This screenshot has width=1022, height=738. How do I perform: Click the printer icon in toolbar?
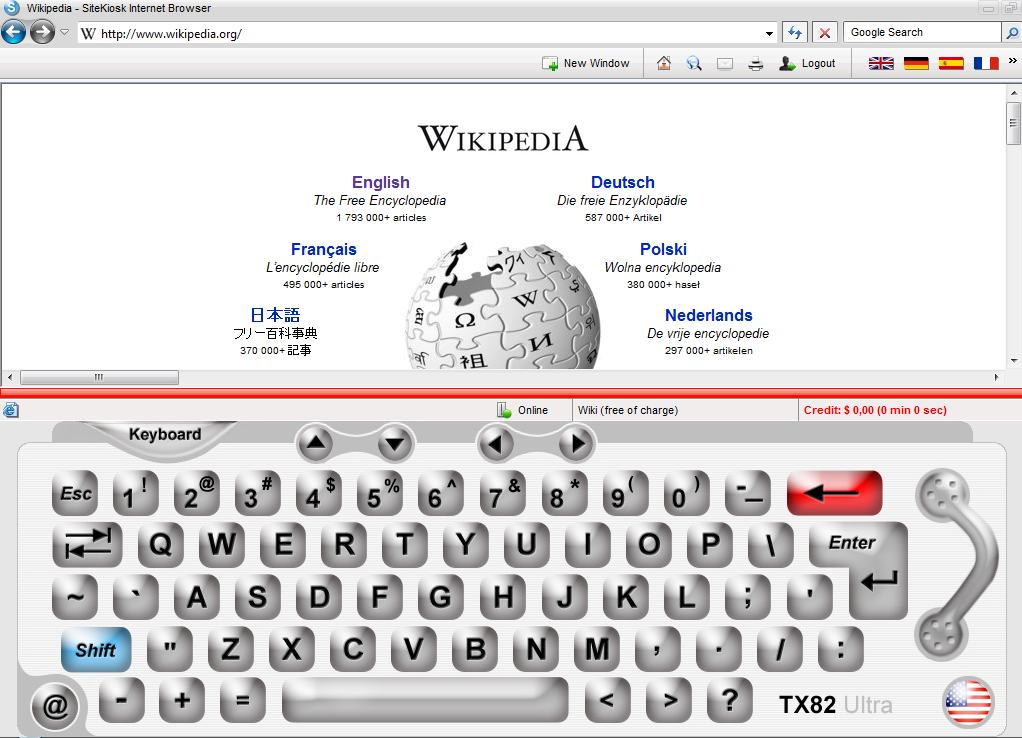(x=756, y=63)
